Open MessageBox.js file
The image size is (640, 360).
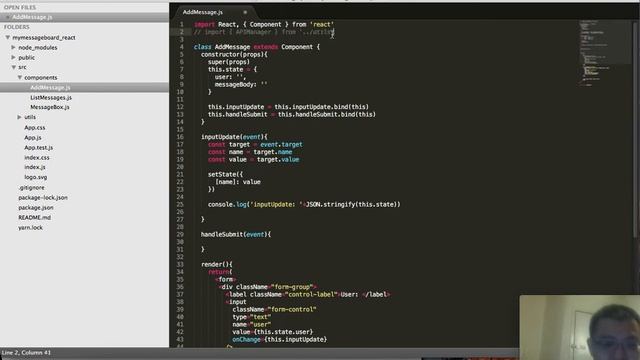[x=50, y=107]
